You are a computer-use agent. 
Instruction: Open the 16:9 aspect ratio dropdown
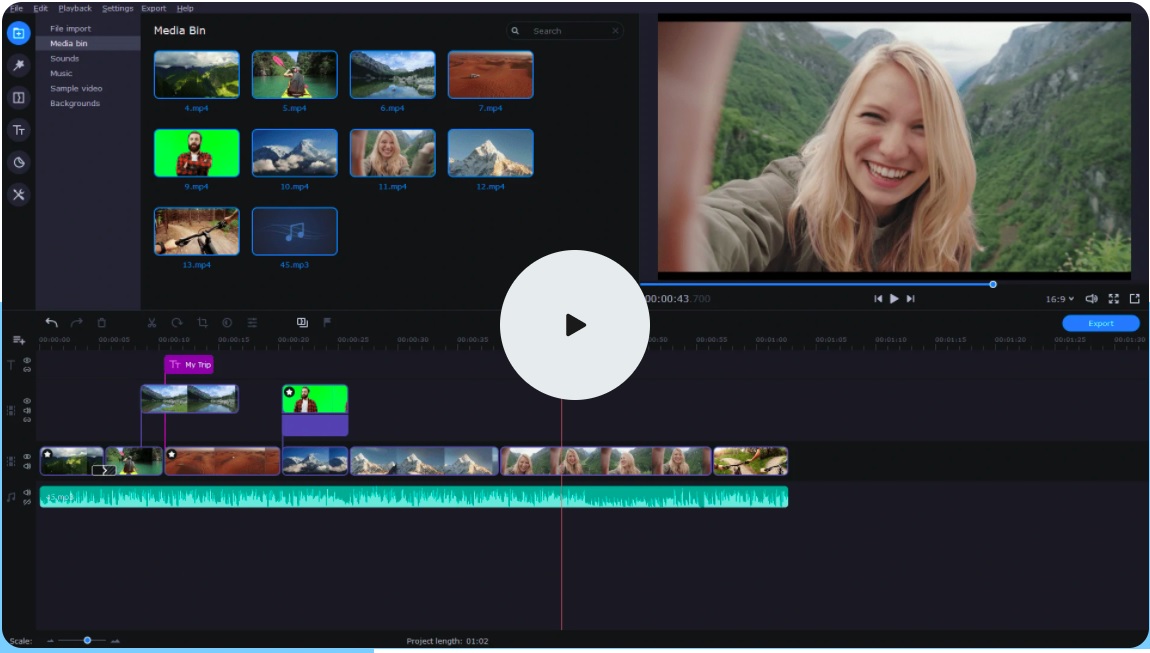1060,299
